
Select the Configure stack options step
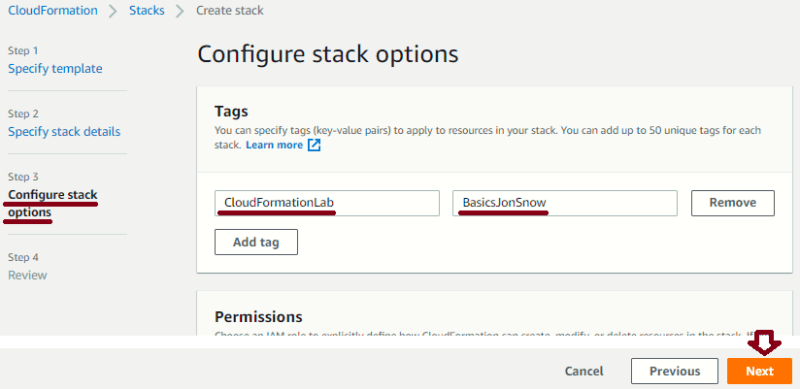tap(53, 203)
